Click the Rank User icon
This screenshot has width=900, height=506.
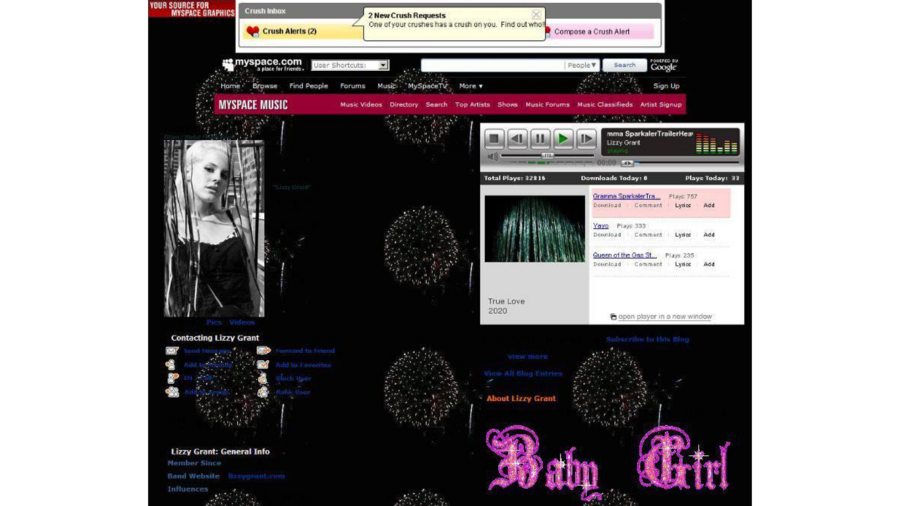(263, 392)
